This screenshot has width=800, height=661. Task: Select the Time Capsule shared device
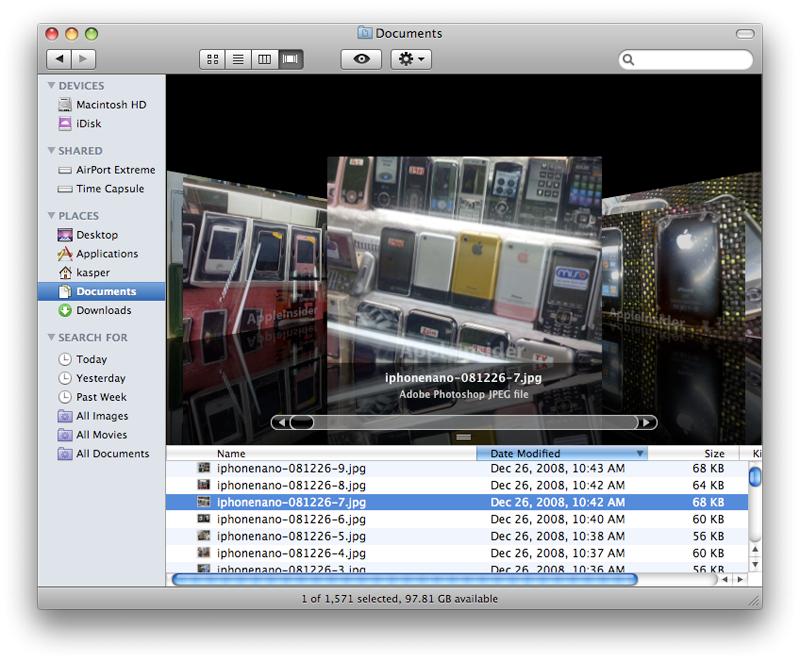(109, 189)
